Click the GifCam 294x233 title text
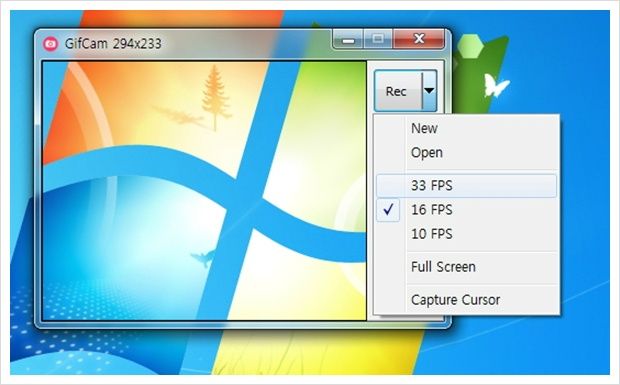The width and height of the screenshot is (620, 385). pyautogui.click(x=113, y=43)
